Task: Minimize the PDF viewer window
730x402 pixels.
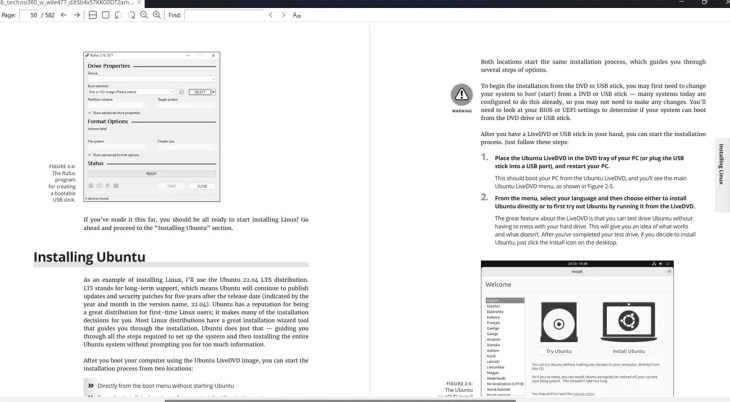Action: point(681,2)
